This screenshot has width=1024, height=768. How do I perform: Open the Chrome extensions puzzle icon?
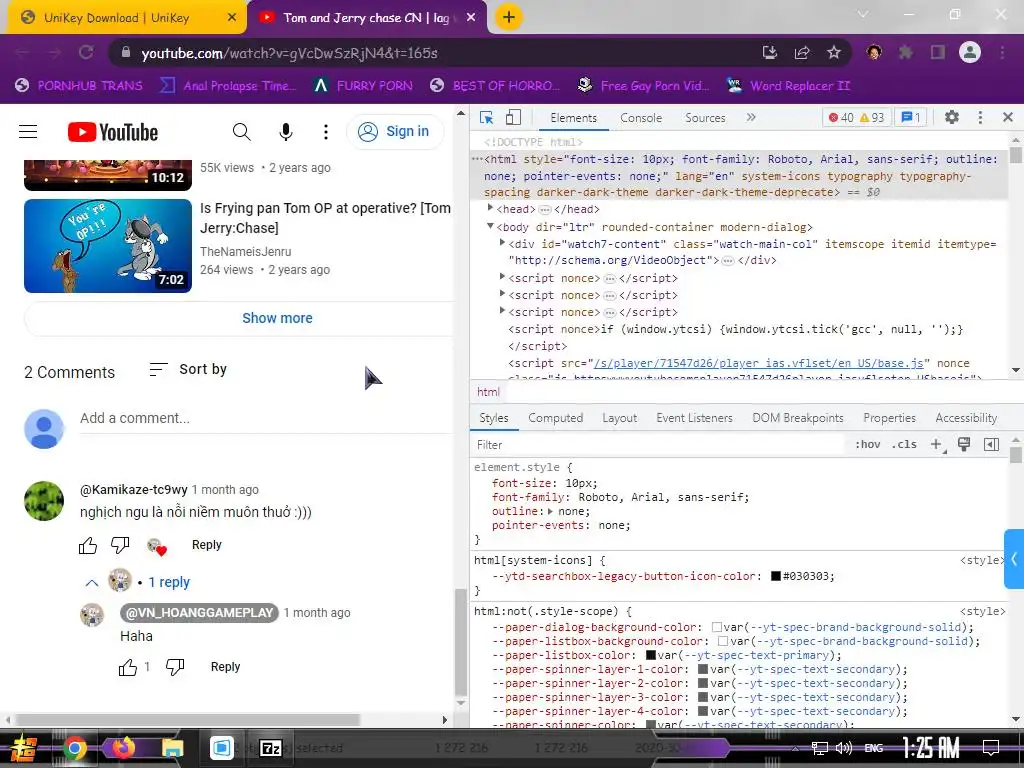906,53
